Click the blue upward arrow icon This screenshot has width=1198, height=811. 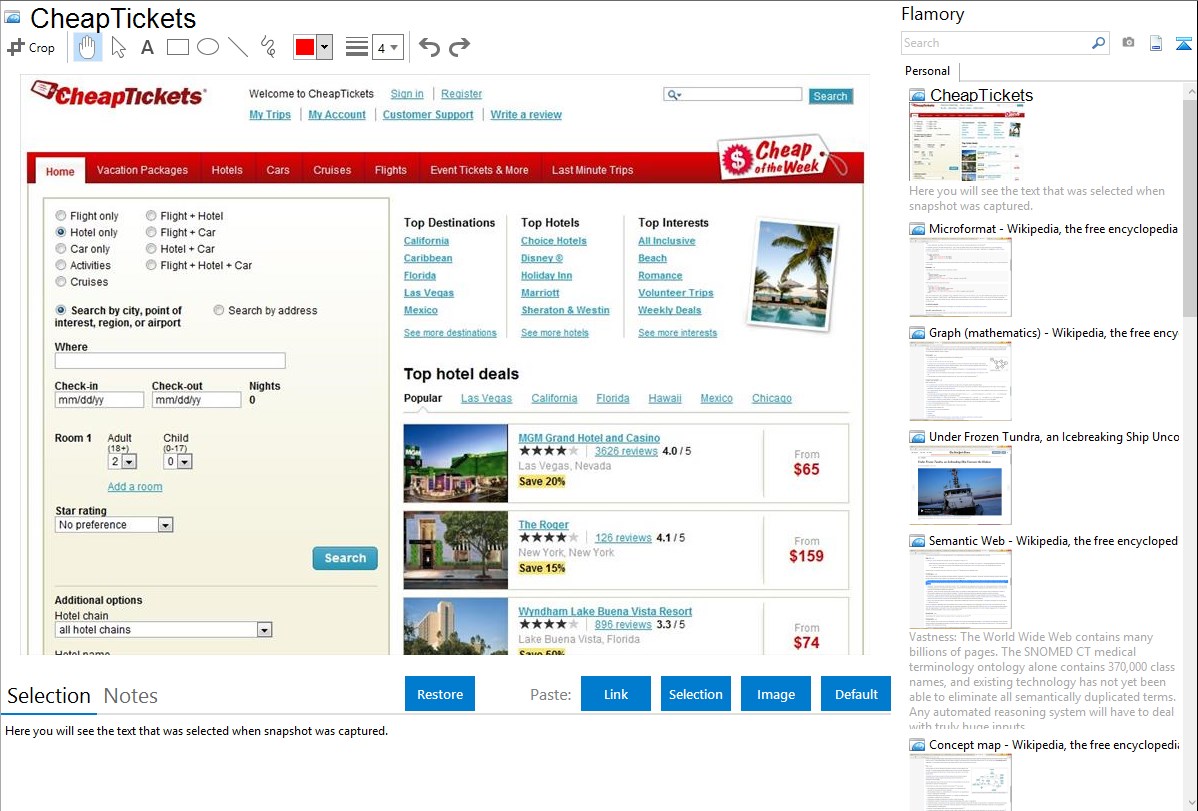click(x=1183, y=43)
